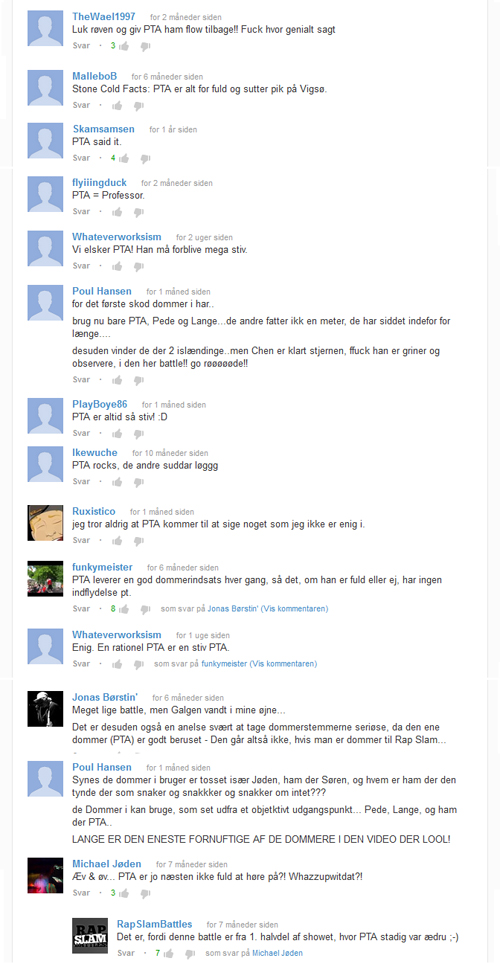Viewport: 500px width, 964px height.
Task: Thumbs up funkymeister's comment with 8 likes
Action: click(x=124, y=609)
